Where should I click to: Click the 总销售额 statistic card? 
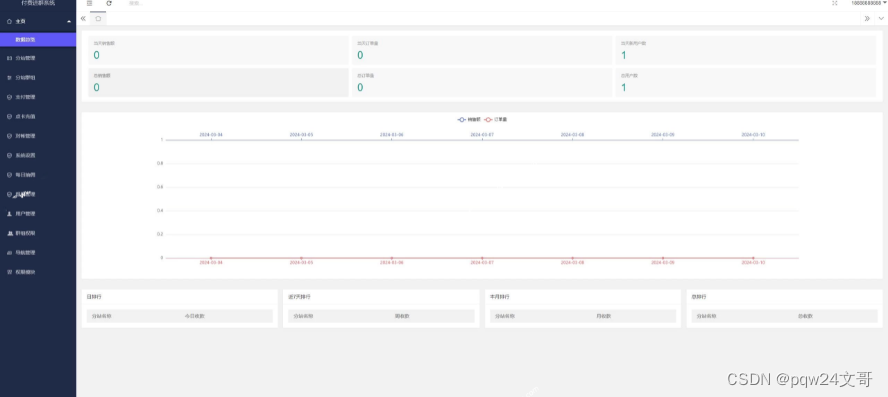point(218,83)
